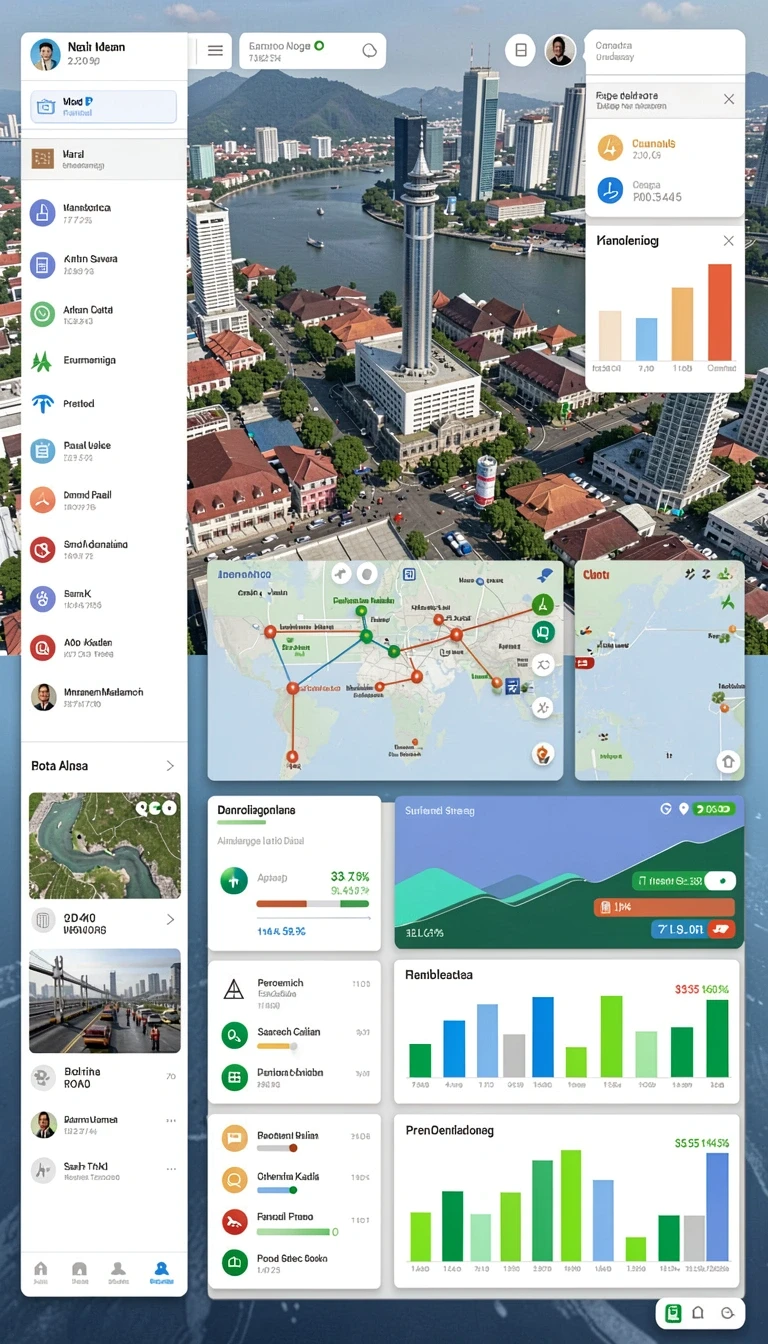Expand the 2D4I0 row chevron
This screenshot has width=768, height=1344.
click(x=170, y=919)
